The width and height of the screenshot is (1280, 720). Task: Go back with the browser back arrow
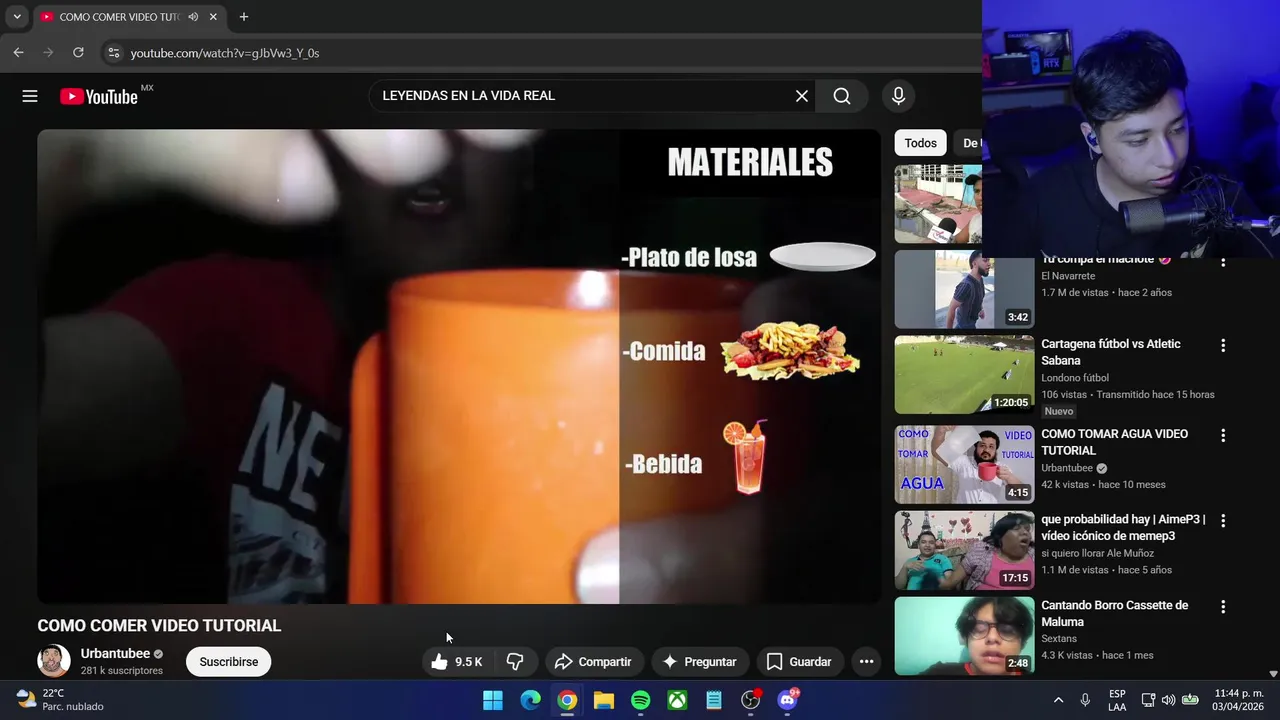(x=18, y=53)
